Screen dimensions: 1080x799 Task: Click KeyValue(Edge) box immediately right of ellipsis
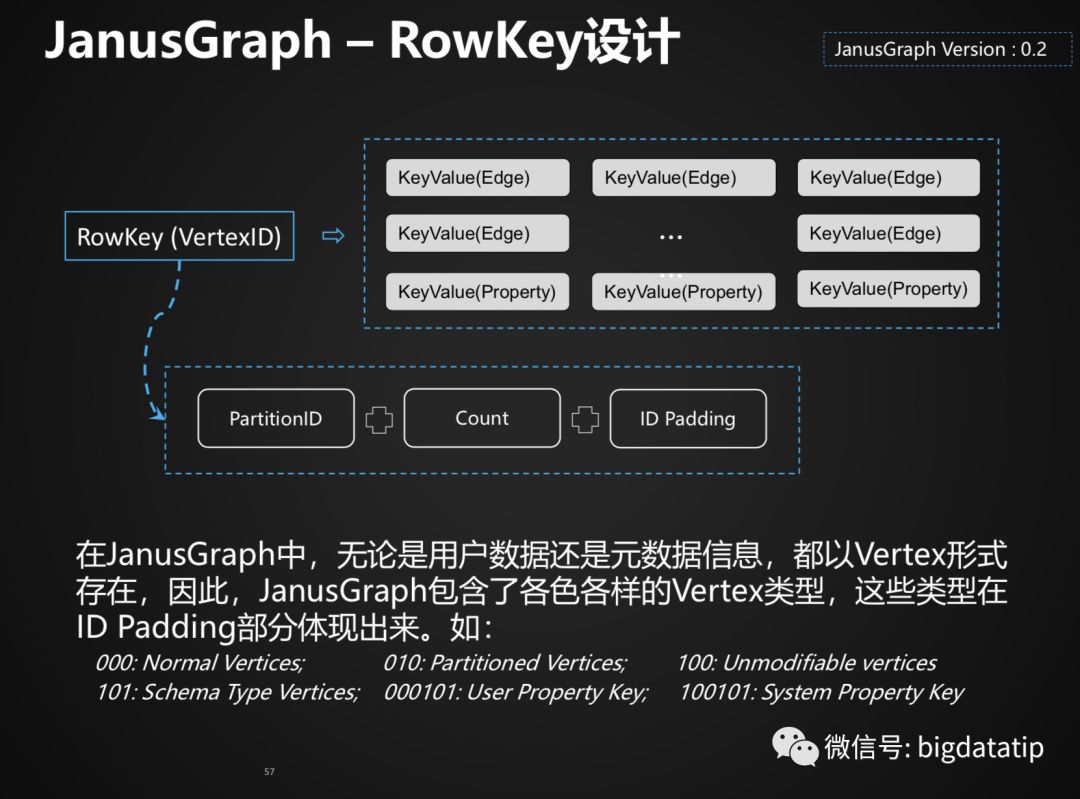coord(889,234)
